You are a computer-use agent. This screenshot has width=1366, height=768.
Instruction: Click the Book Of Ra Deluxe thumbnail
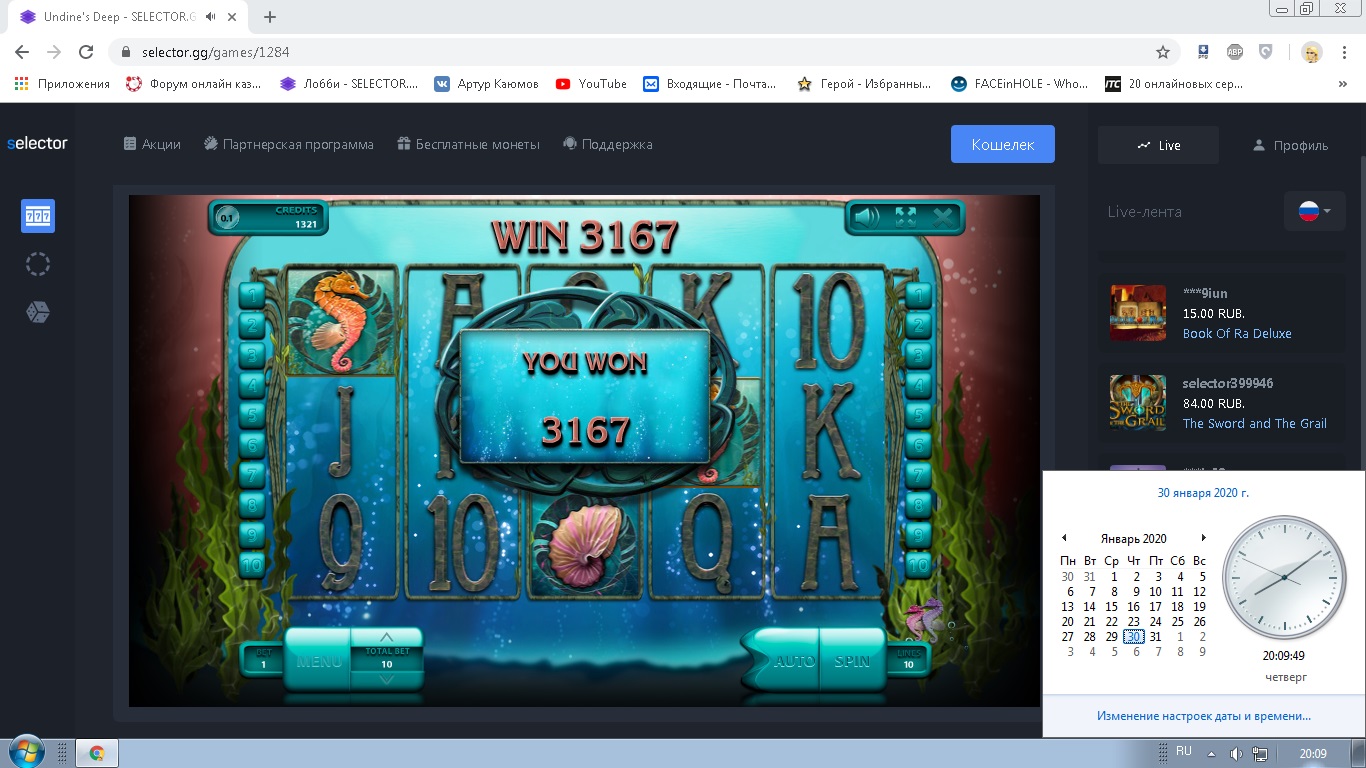click(1138, 313)
